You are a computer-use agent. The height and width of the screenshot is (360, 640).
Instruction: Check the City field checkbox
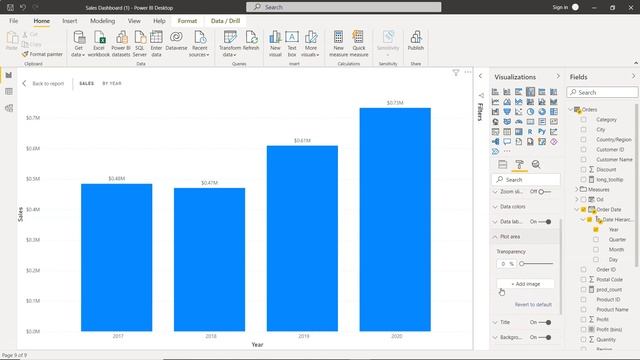583,129
